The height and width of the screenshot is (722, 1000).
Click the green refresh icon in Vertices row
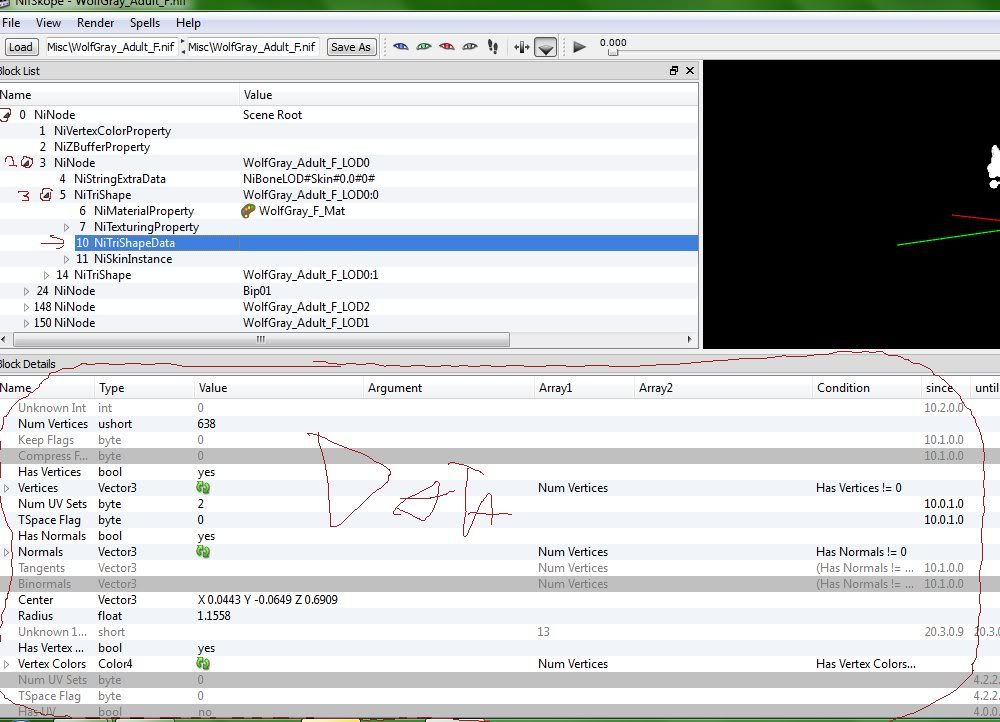(x=204, y=488)
